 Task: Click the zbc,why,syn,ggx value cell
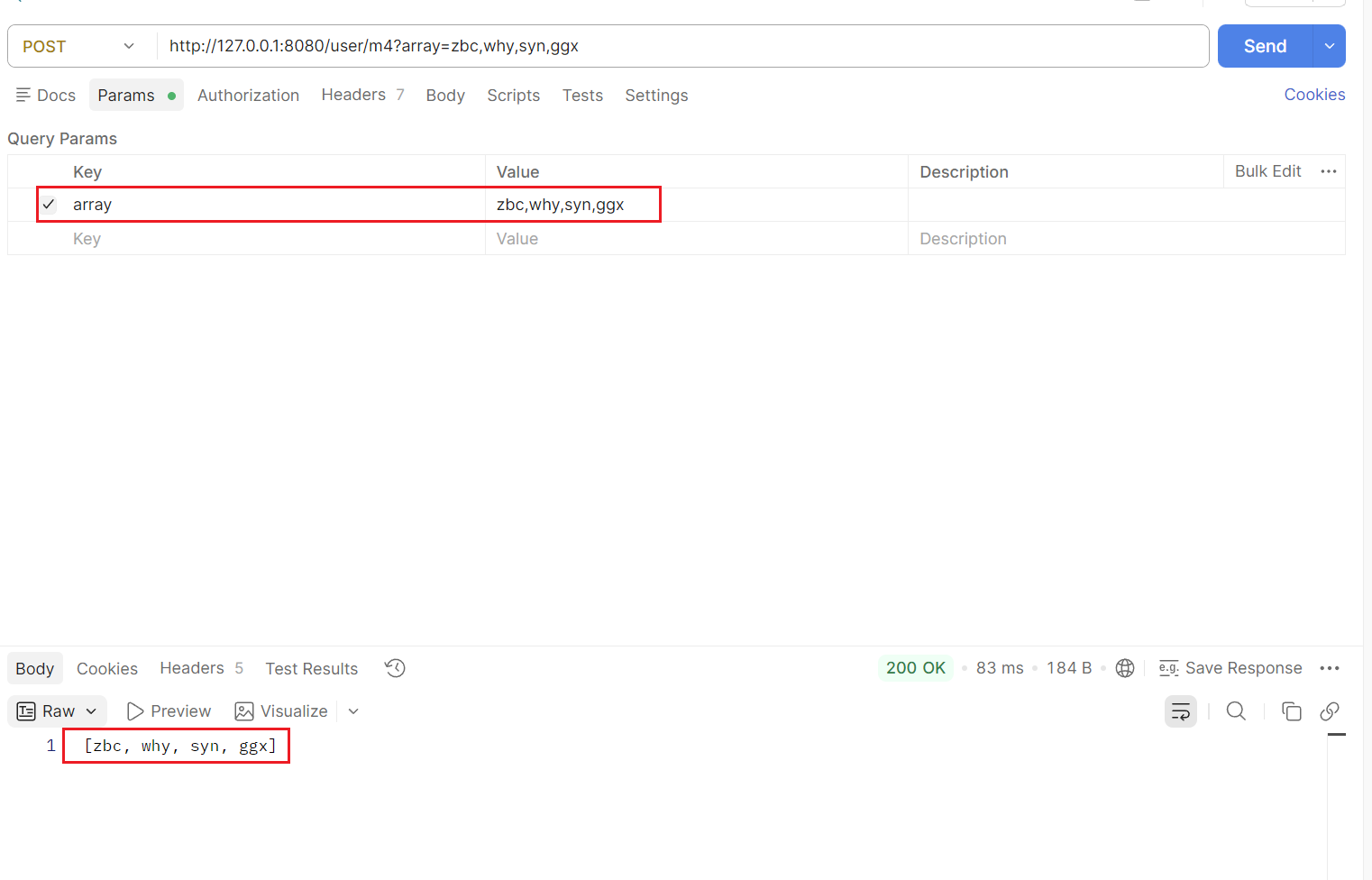[x=696, y=205]
